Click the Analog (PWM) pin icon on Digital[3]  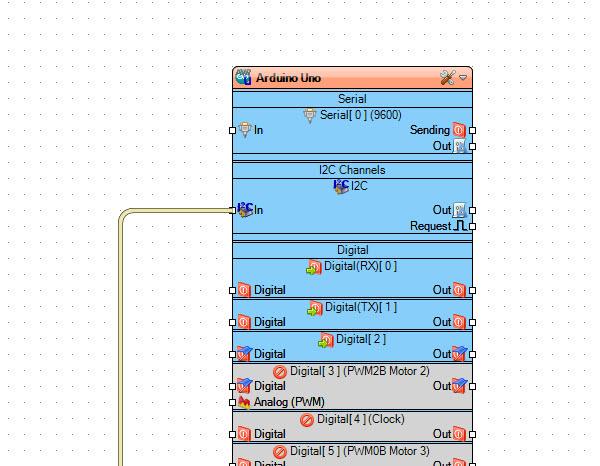click(244, 402)
